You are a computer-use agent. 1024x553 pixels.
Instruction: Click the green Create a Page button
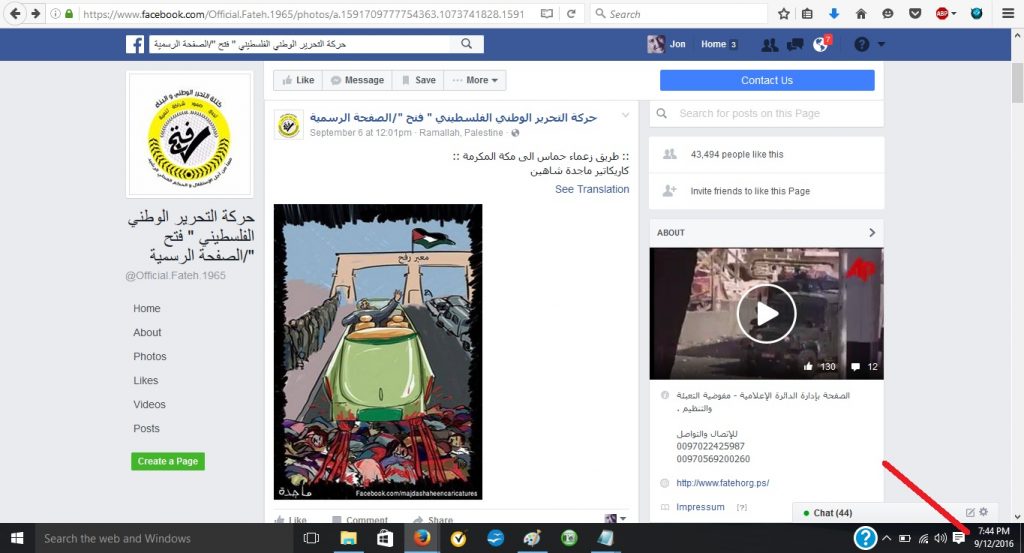[168, 461]
